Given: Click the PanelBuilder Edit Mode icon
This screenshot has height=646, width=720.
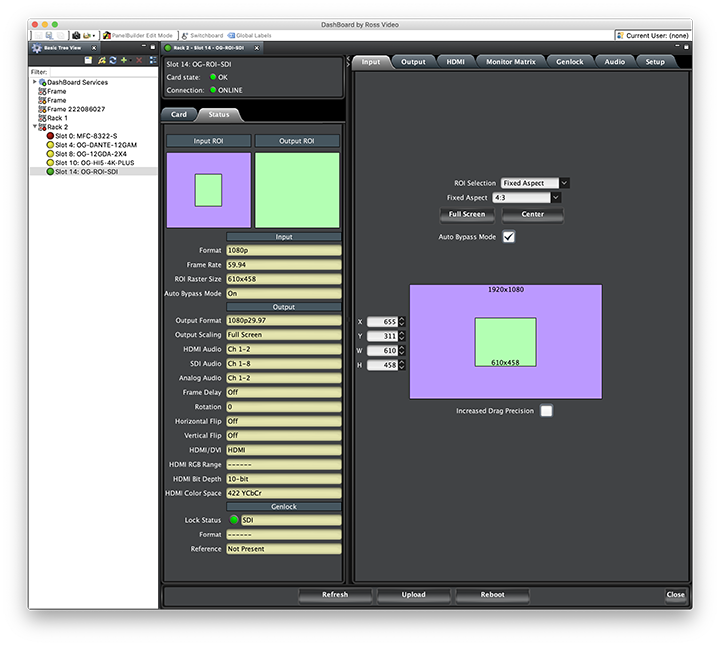Looking at the screenshot, I should (107, 35).
